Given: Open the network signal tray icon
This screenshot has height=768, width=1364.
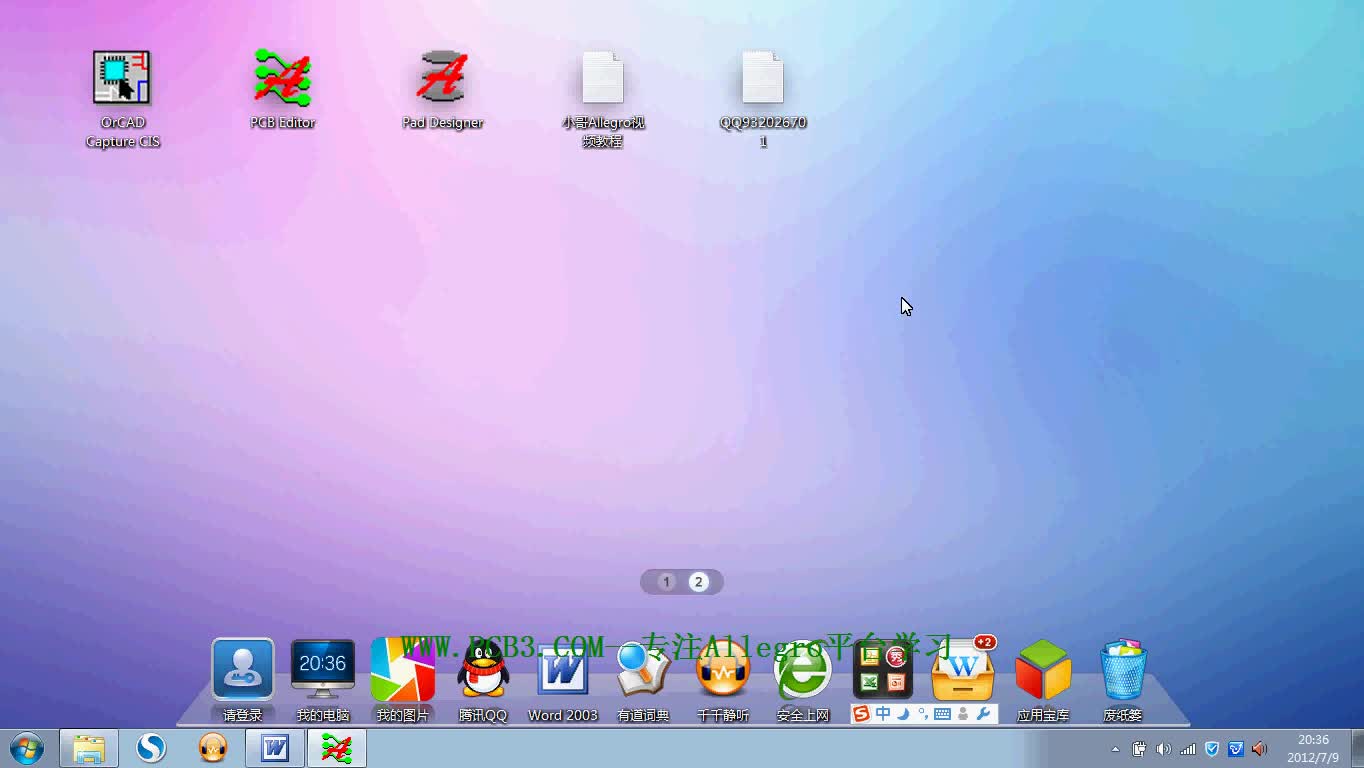Looking at the screenshot, I should pyautogui.click(x=1188, y=749).
